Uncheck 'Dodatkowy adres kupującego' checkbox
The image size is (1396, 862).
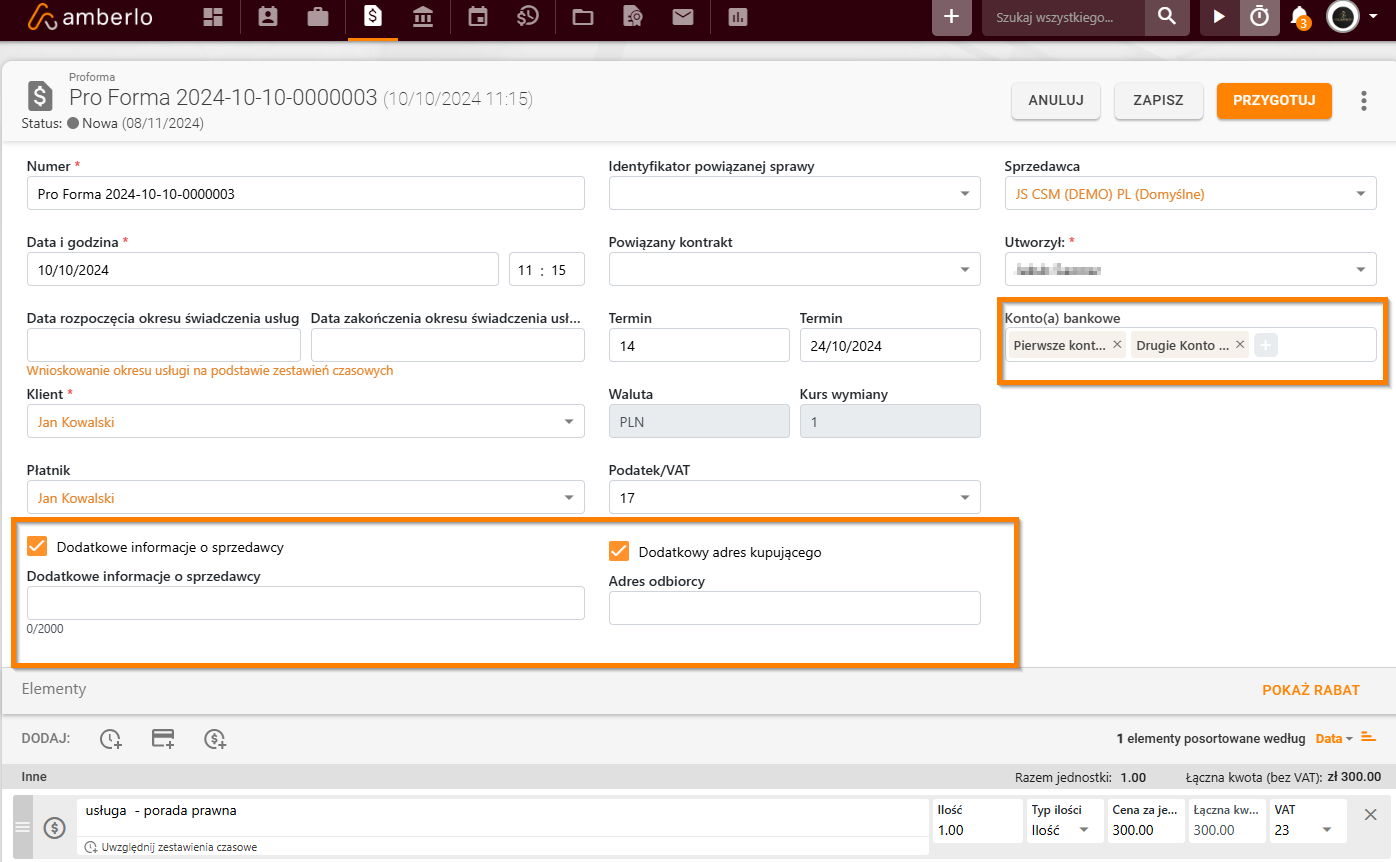click(619, 551)
